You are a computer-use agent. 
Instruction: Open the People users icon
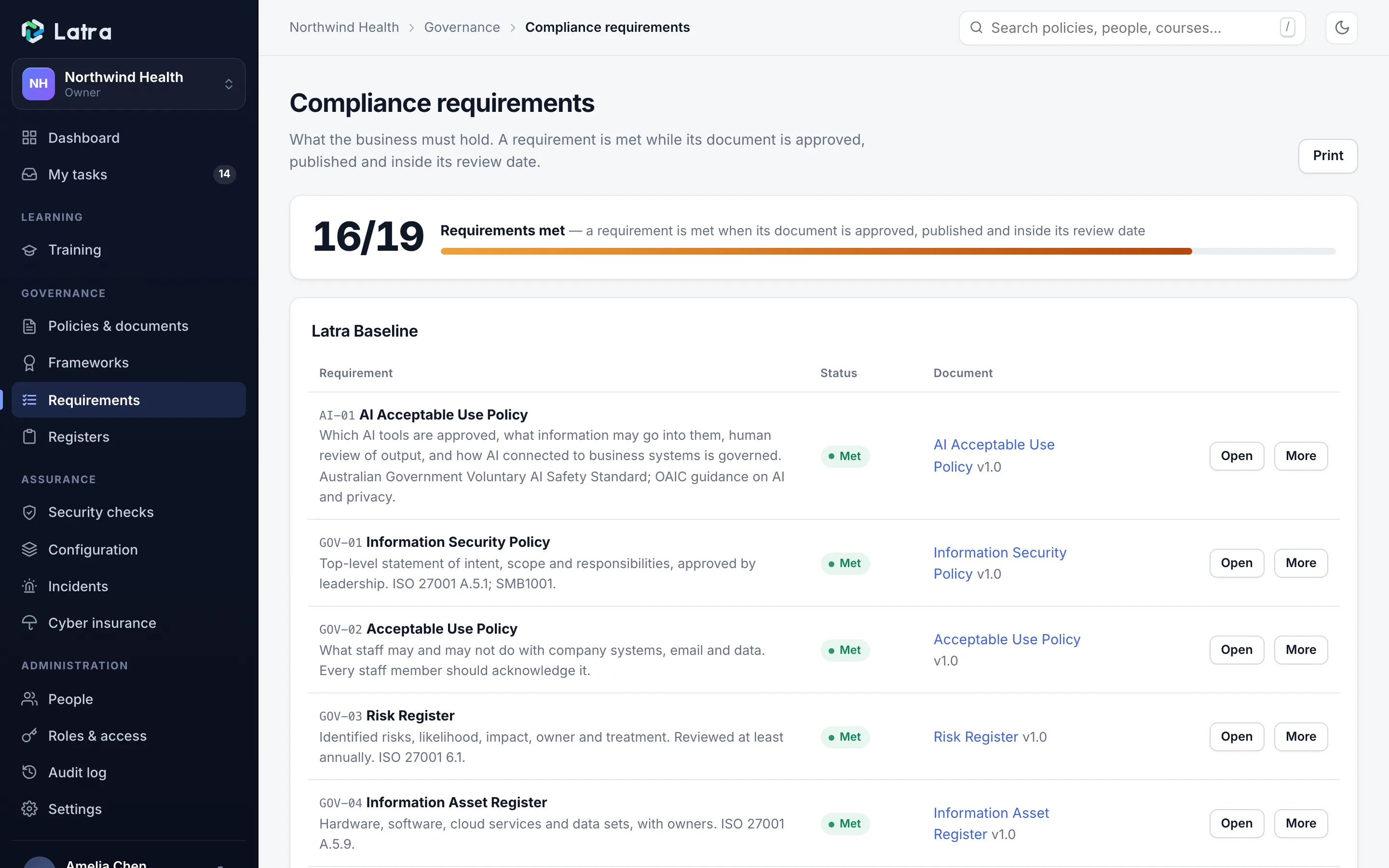coord(29,699)
